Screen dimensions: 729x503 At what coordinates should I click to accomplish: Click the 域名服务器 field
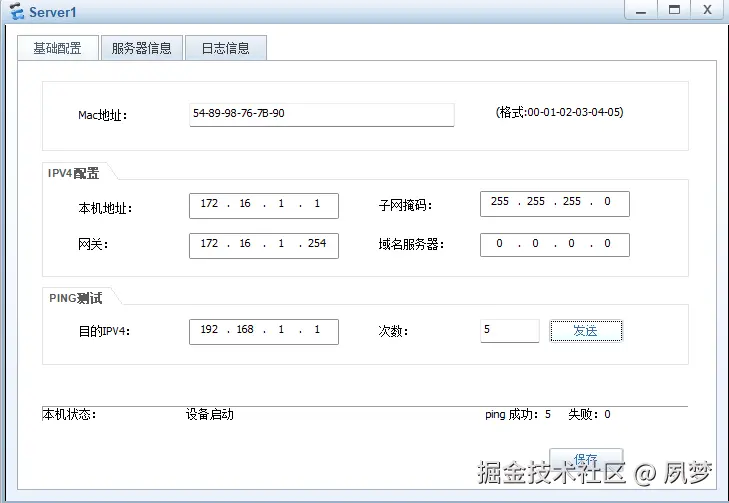[555, 245]
